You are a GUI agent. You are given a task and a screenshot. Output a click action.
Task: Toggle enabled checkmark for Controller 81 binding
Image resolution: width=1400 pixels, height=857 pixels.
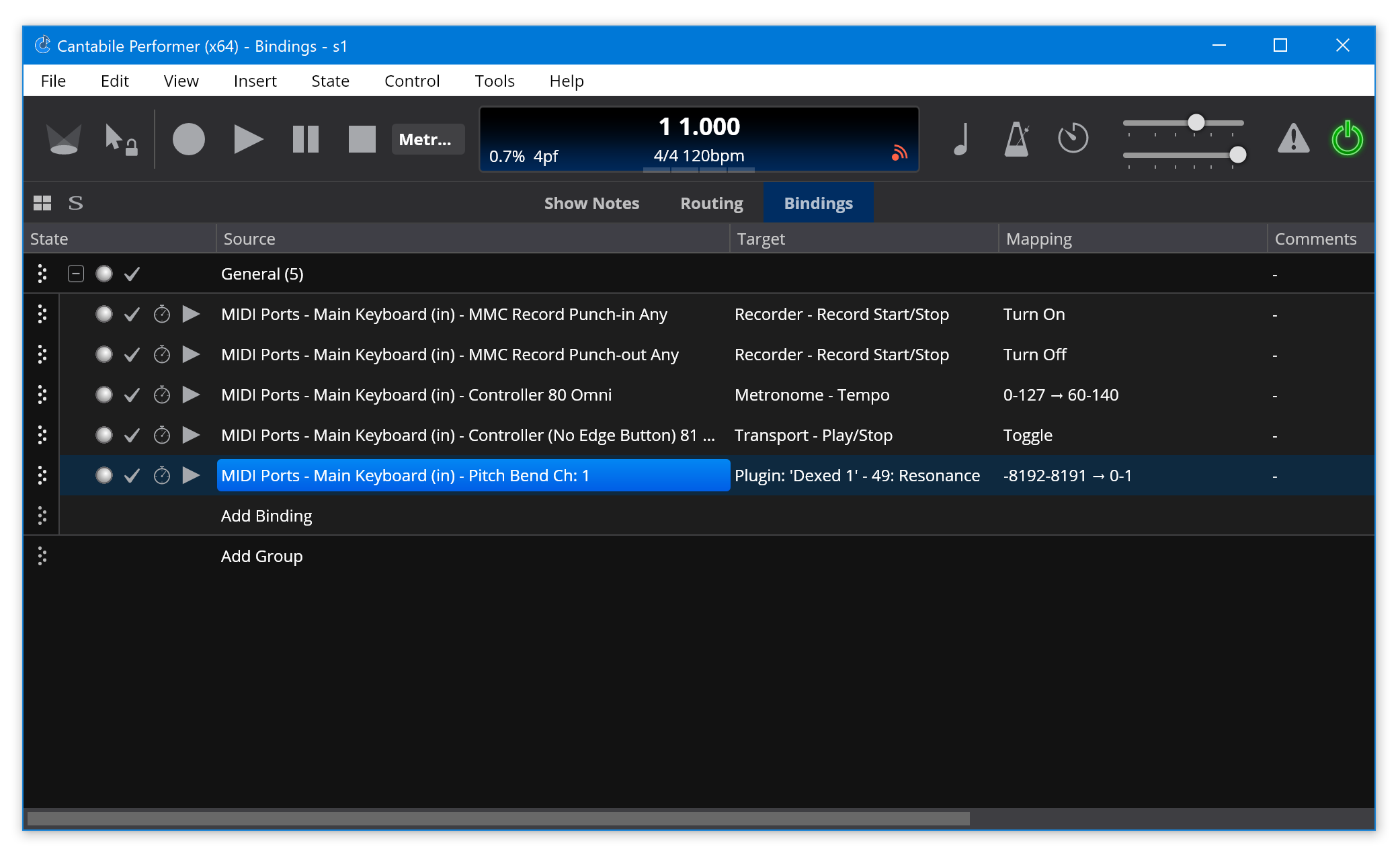click(132, 435)
